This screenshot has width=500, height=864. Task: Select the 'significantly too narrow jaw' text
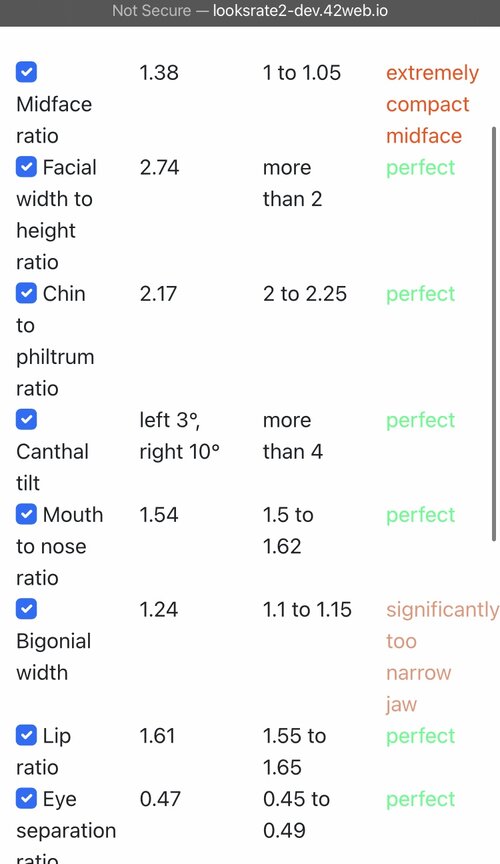442,656
